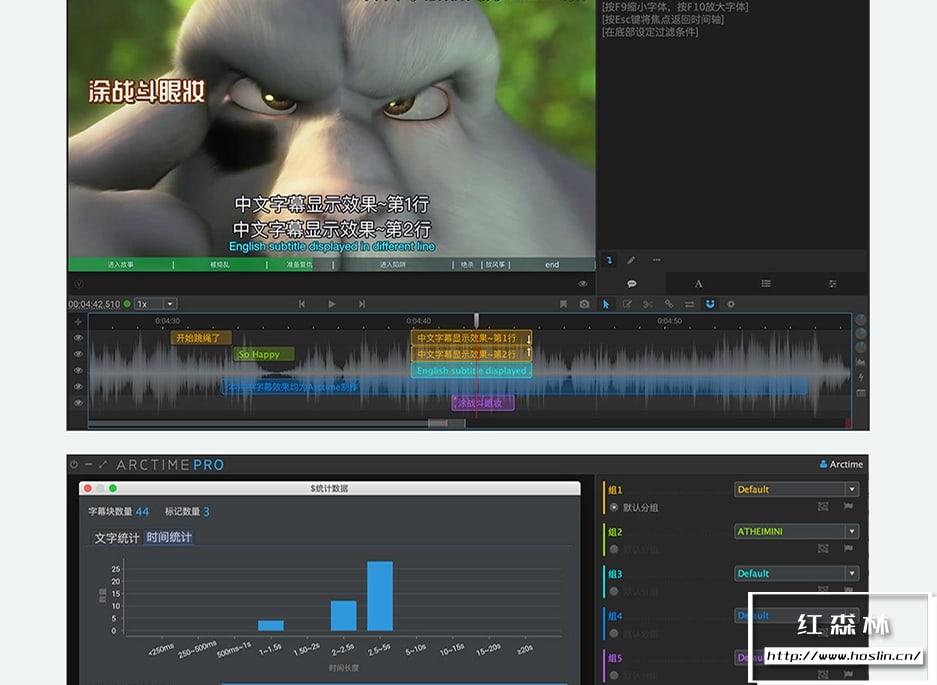Click the 'end' chapter segment on progress bar
Image resolution: width=937 pixels, height=685 pixels.
[552, 265]
